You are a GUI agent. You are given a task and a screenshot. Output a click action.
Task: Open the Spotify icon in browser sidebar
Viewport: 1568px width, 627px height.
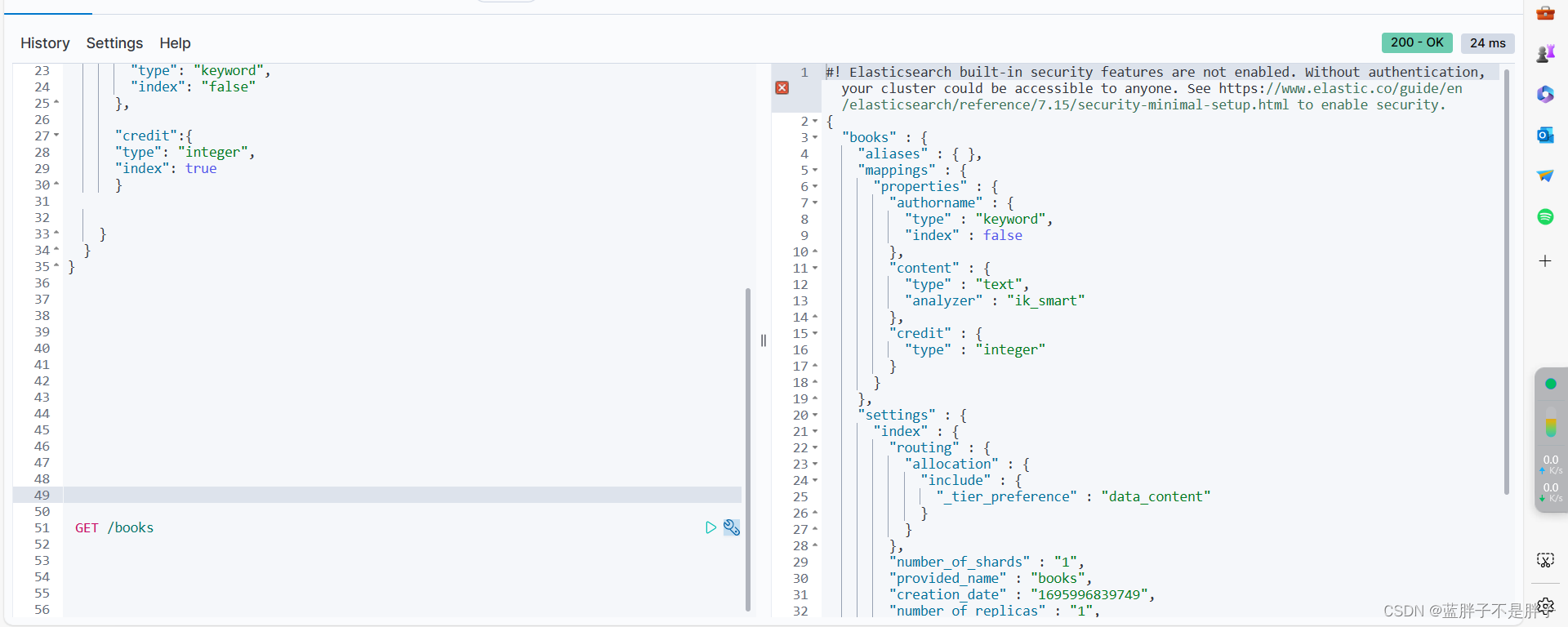(1545, 216)
